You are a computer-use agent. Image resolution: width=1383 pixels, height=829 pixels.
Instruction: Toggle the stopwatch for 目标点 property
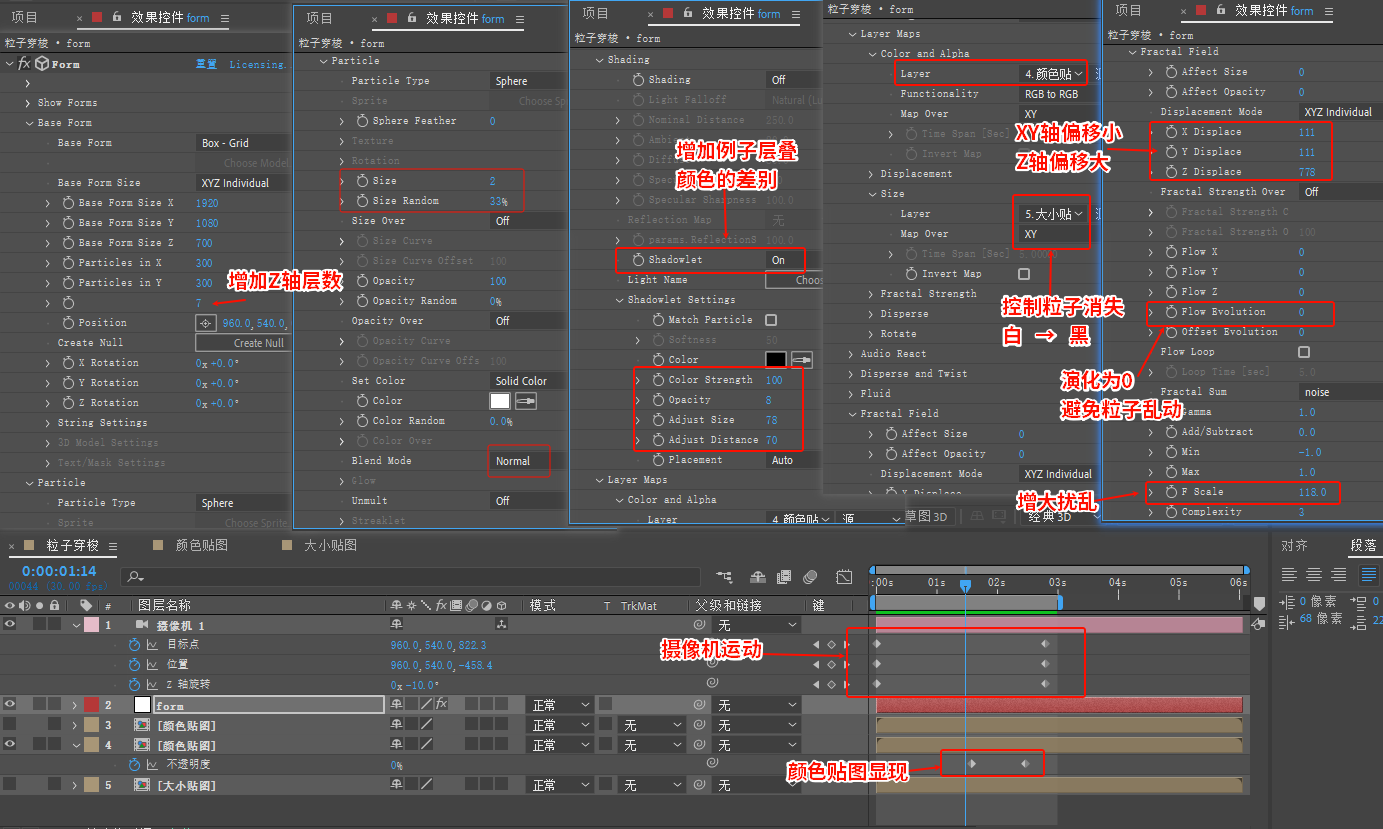(134, 645)
